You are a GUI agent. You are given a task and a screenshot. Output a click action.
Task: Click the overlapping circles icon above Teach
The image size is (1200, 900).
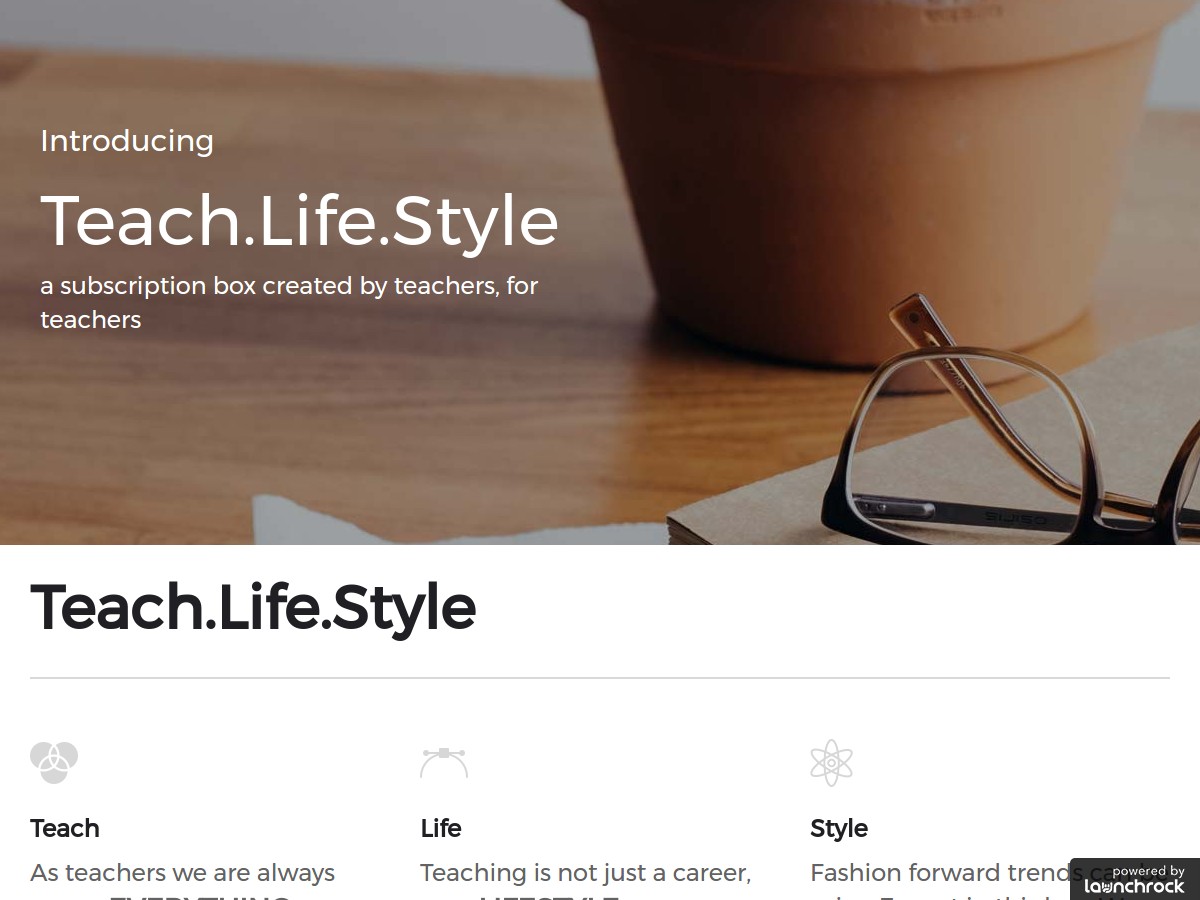pyautogui.click(x=54, y=763)
